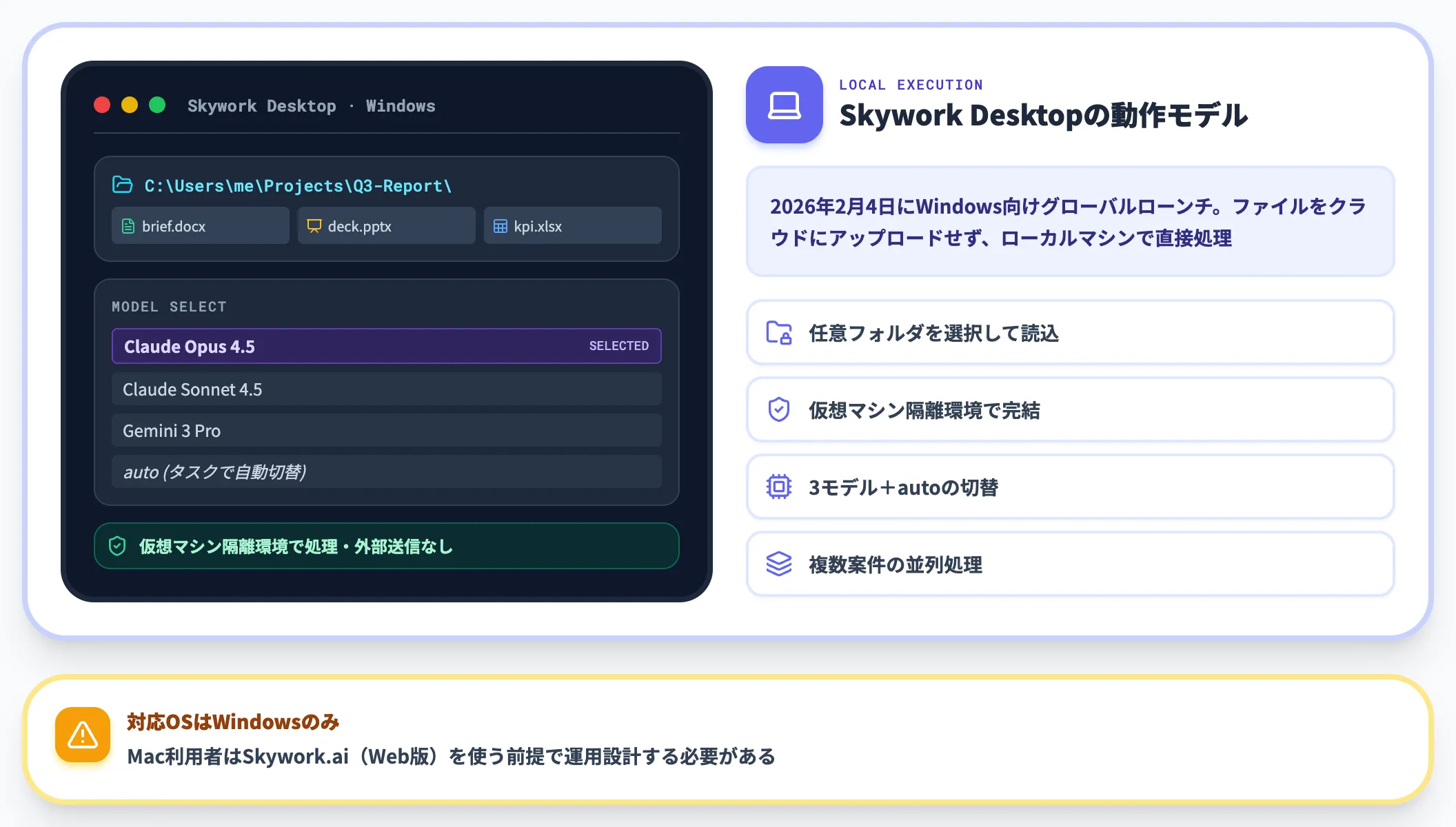Select auto (タスクで自動切替) option
This screenshot has width=1456, height=827.
click(387, 472)
